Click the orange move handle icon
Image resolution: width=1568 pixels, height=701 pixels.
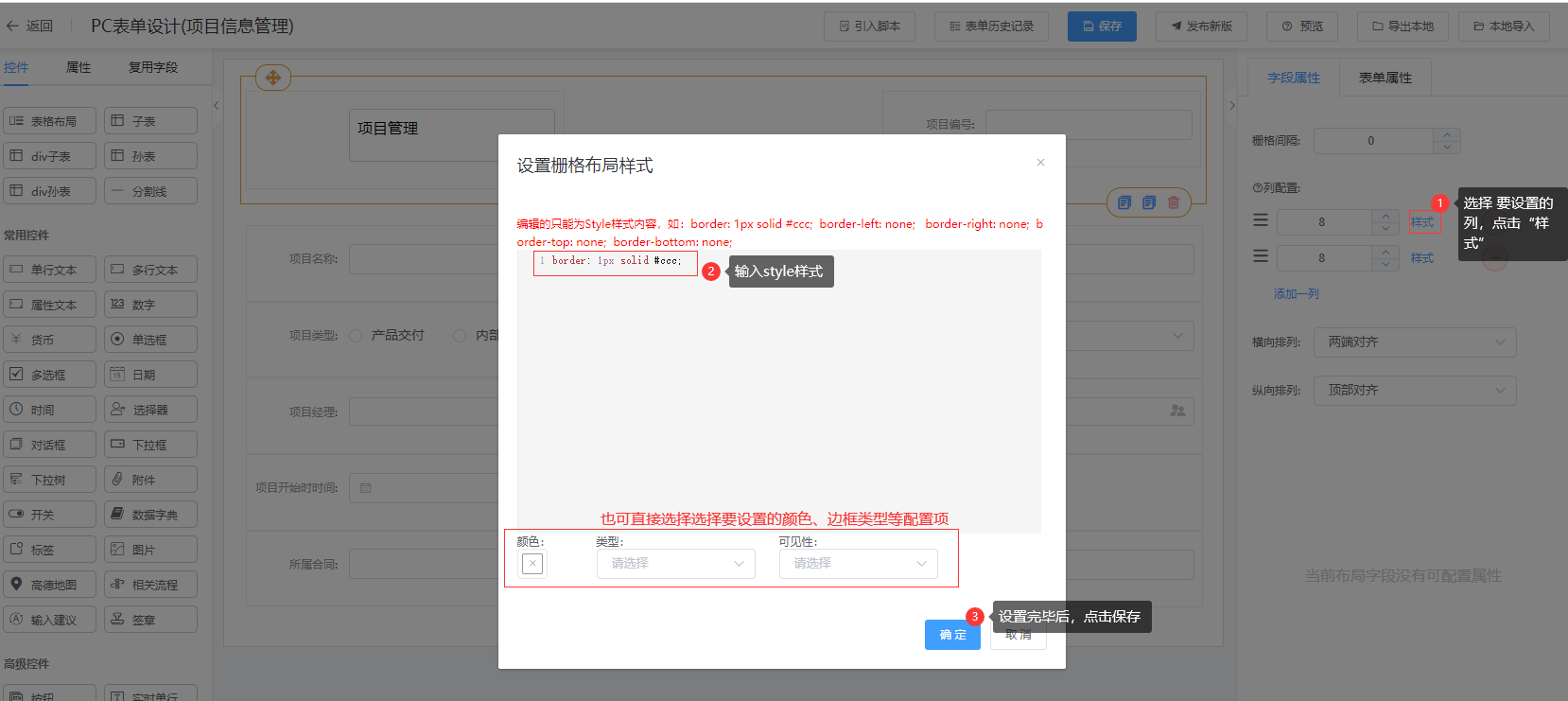pyautogui.click(x=272, y=78)
